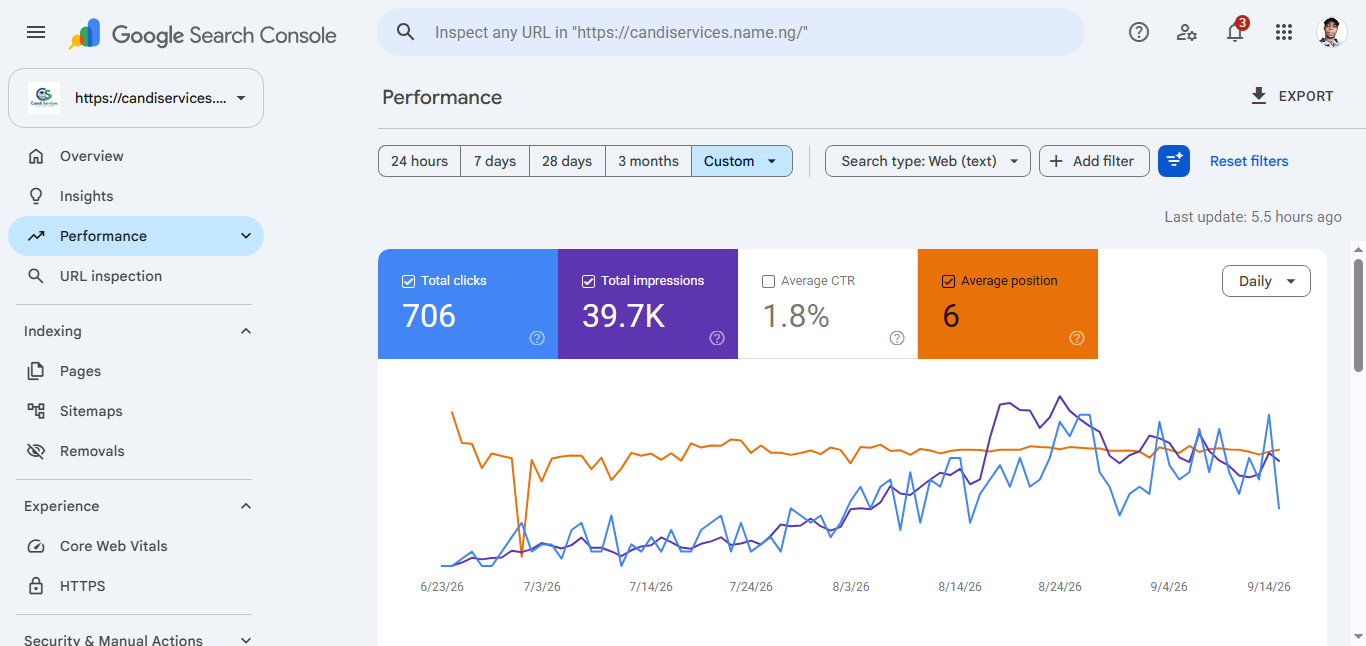Screen dimensions: 1366x646
Task: Click the Core Web Vitals gauge icon
Action: click(36, 546)
